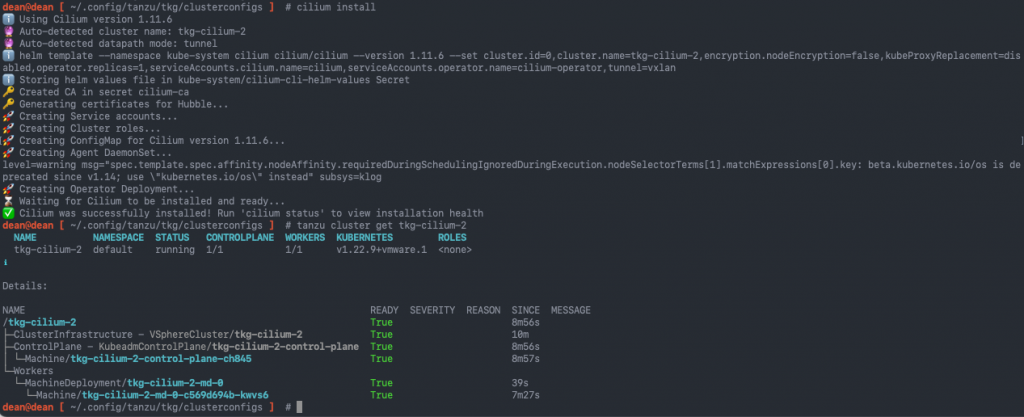Click the hourglass icon before Waiting for Cilium
This screenshot has width=1024, height=417.
[x=7, y=202]
